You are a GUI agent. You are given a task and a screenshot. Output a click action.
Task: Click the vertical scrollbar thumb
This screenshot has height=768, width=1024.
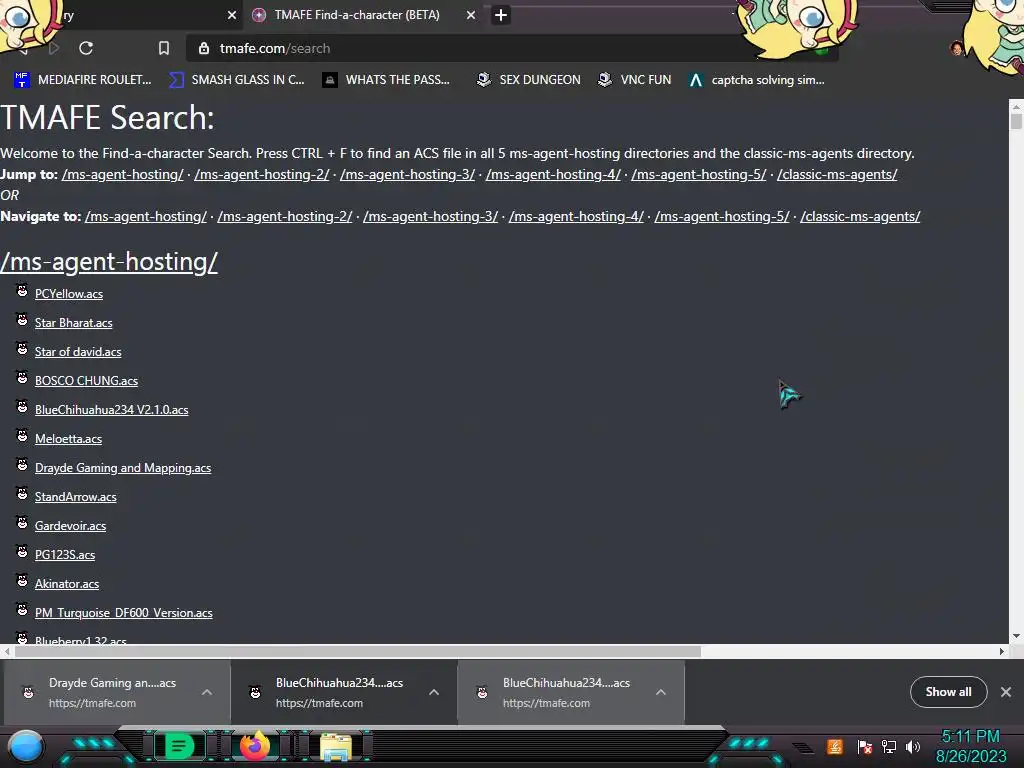click(1016, 121)
